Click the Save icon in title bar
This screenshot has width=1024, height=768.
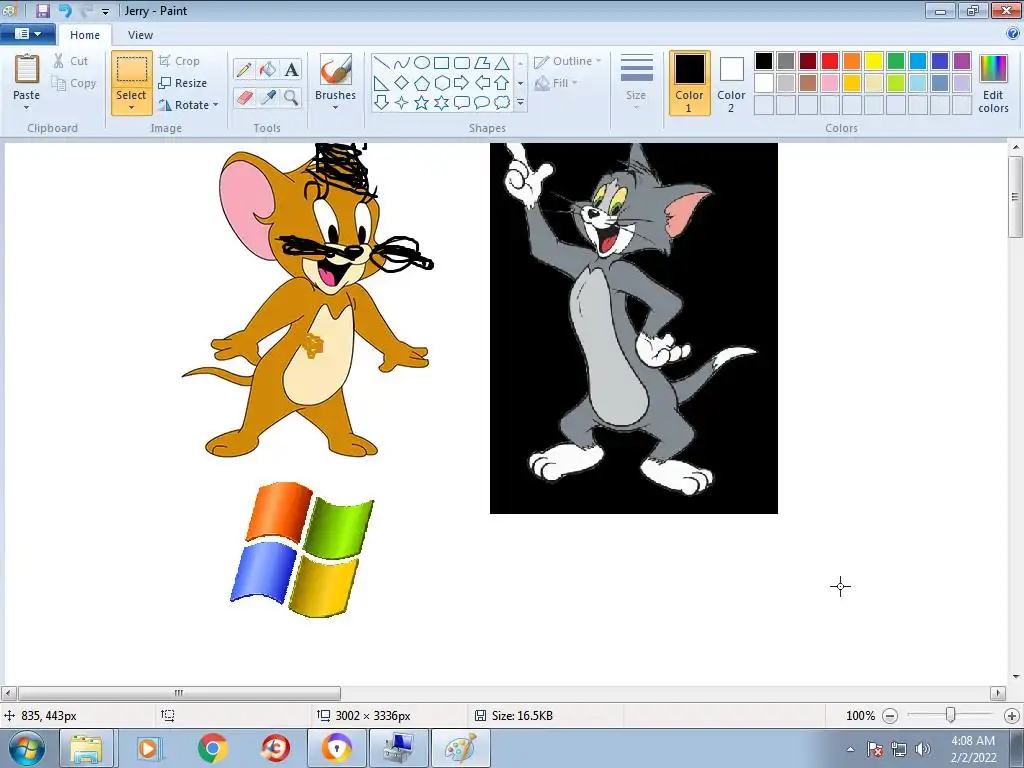pyautogui.click(x=42, y=10)
